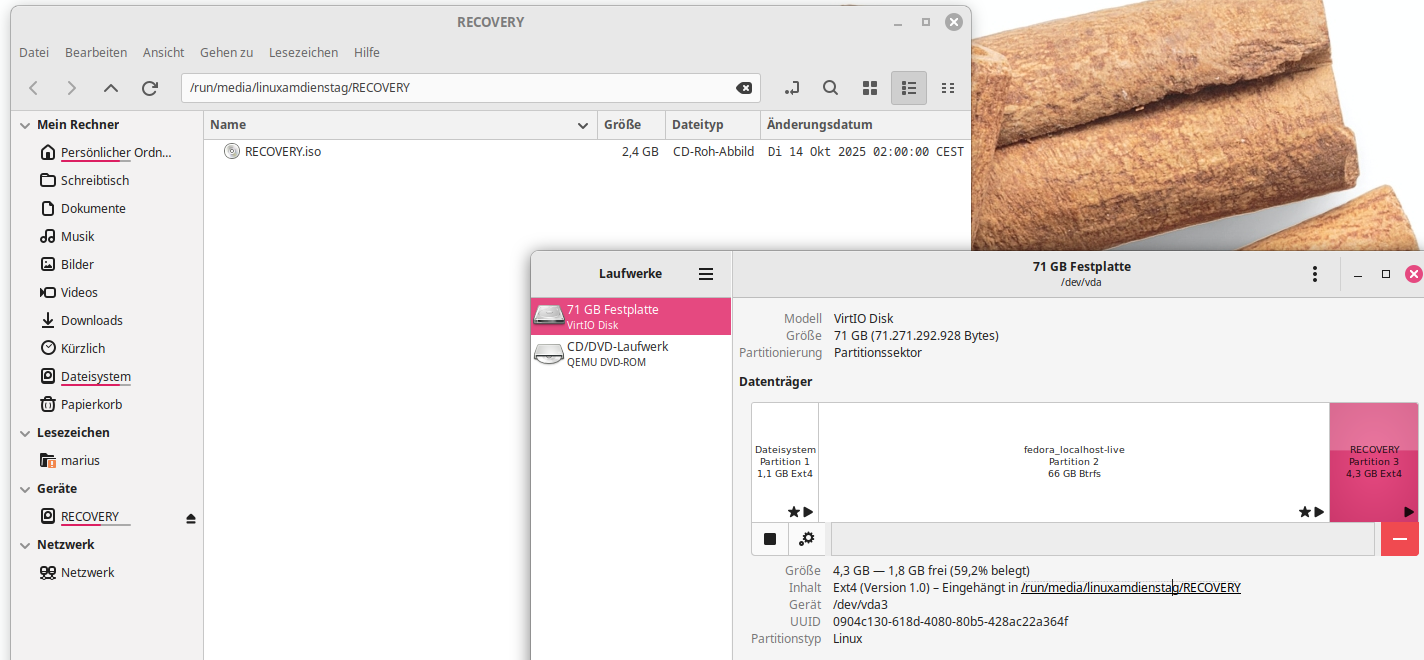Eject the RECOVERY device in sidebar
Viewport: 1424px width, 660px height.
point(191,518)
